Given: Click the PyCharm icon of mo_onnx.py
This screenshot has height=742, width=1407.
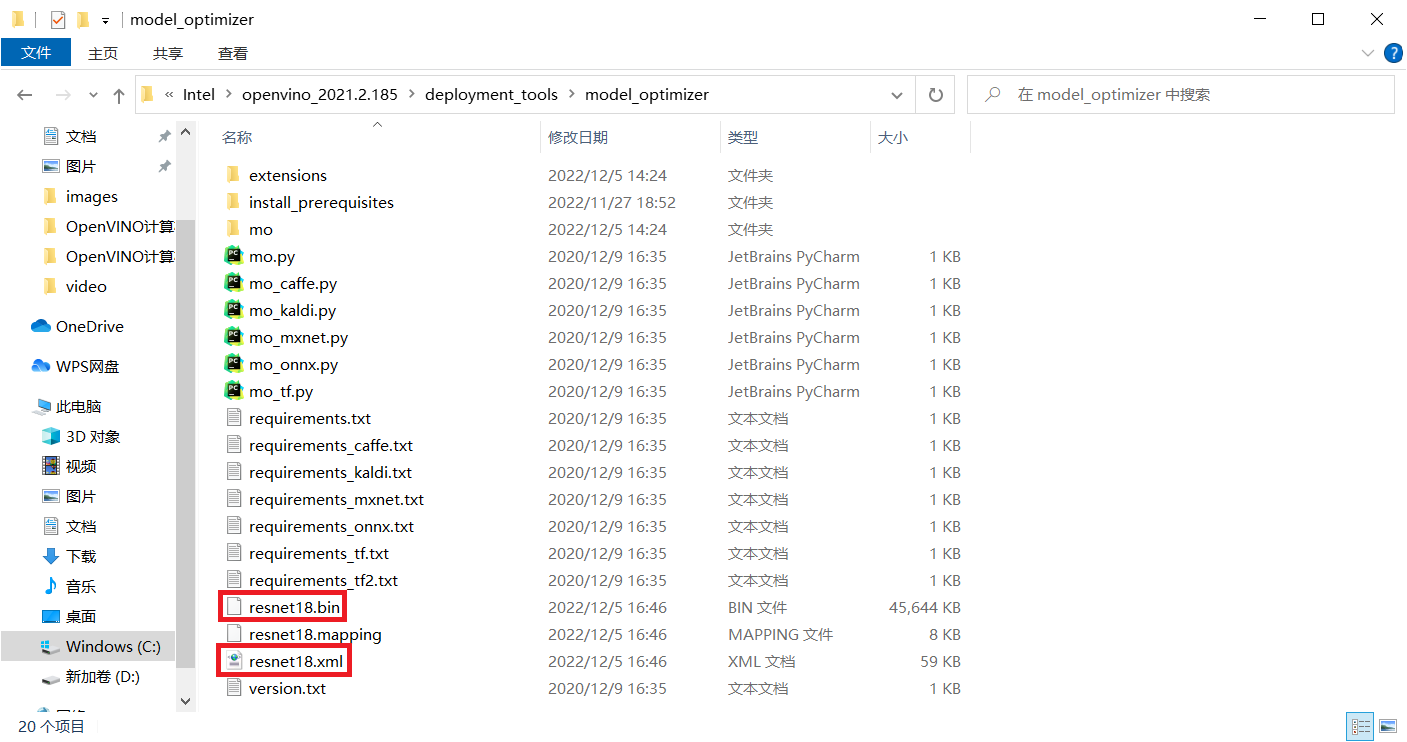Looking at the screenshot, I should [233, 364].
